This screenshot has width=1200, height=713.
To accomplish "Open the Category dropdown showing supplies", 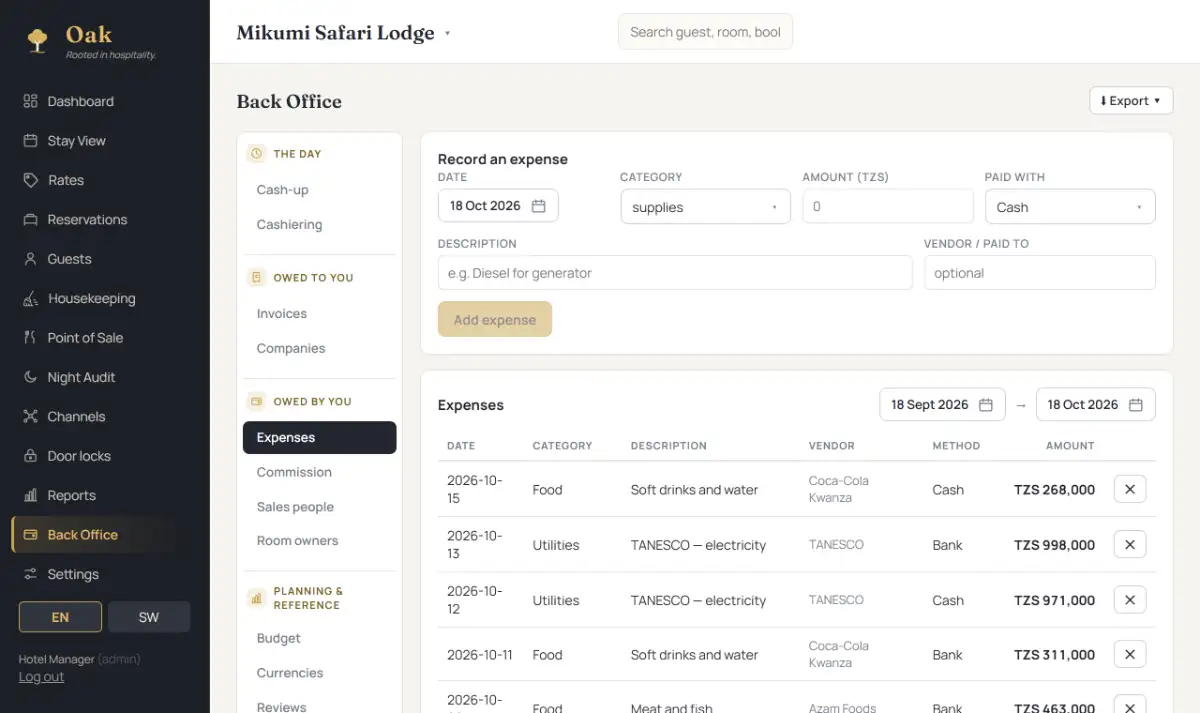I will click(705, 207).
